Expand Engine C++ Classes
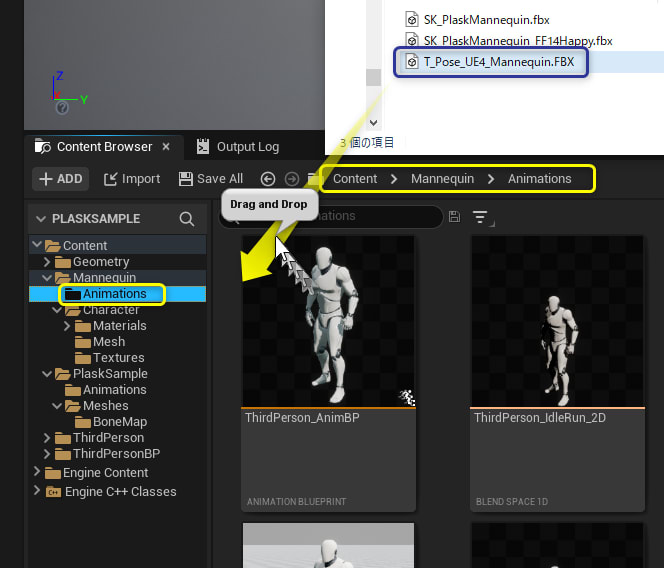 click(37, 490)
